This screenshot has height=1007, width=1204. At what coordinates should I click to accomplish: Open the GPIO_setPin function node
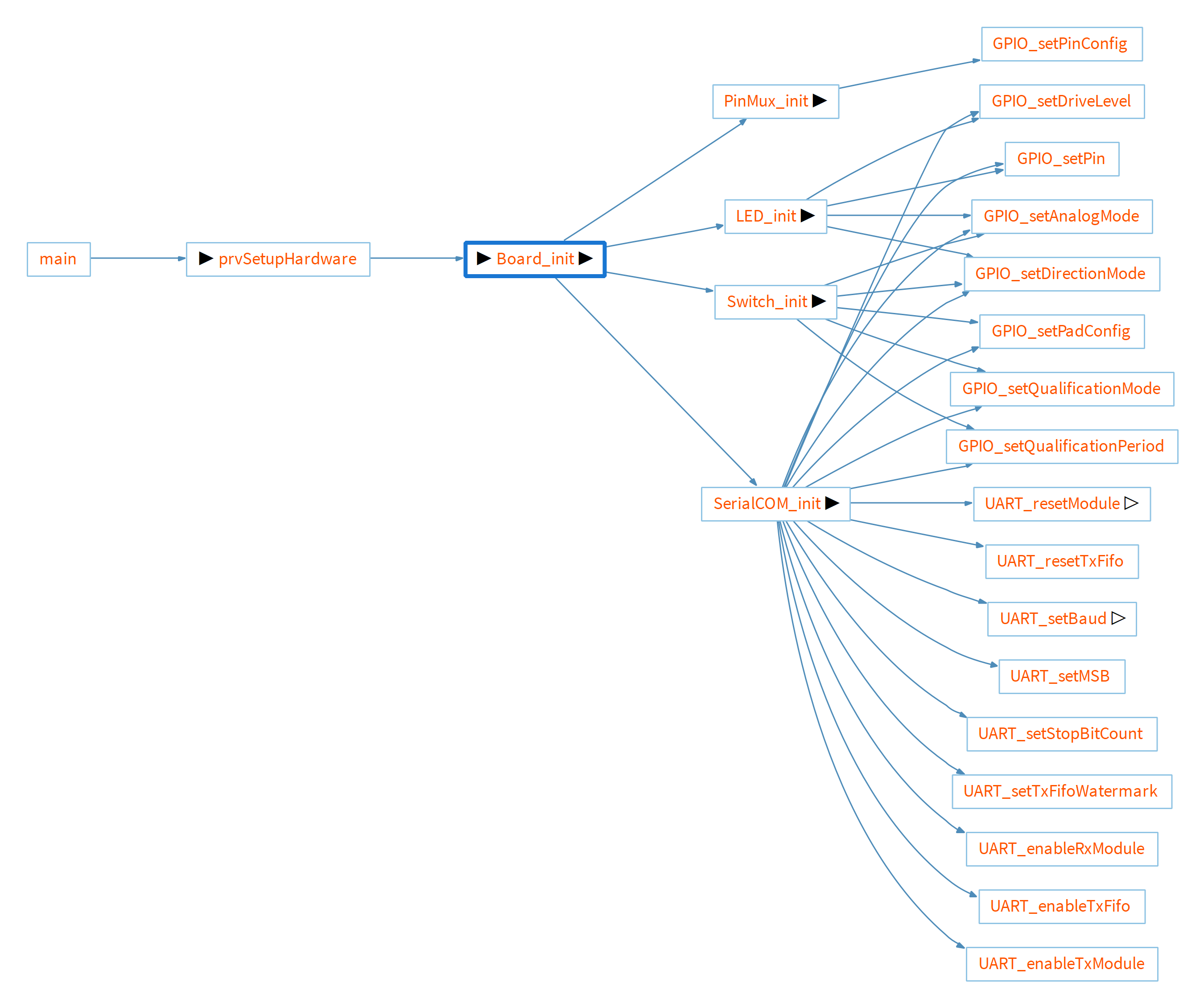pos(1061,159)
